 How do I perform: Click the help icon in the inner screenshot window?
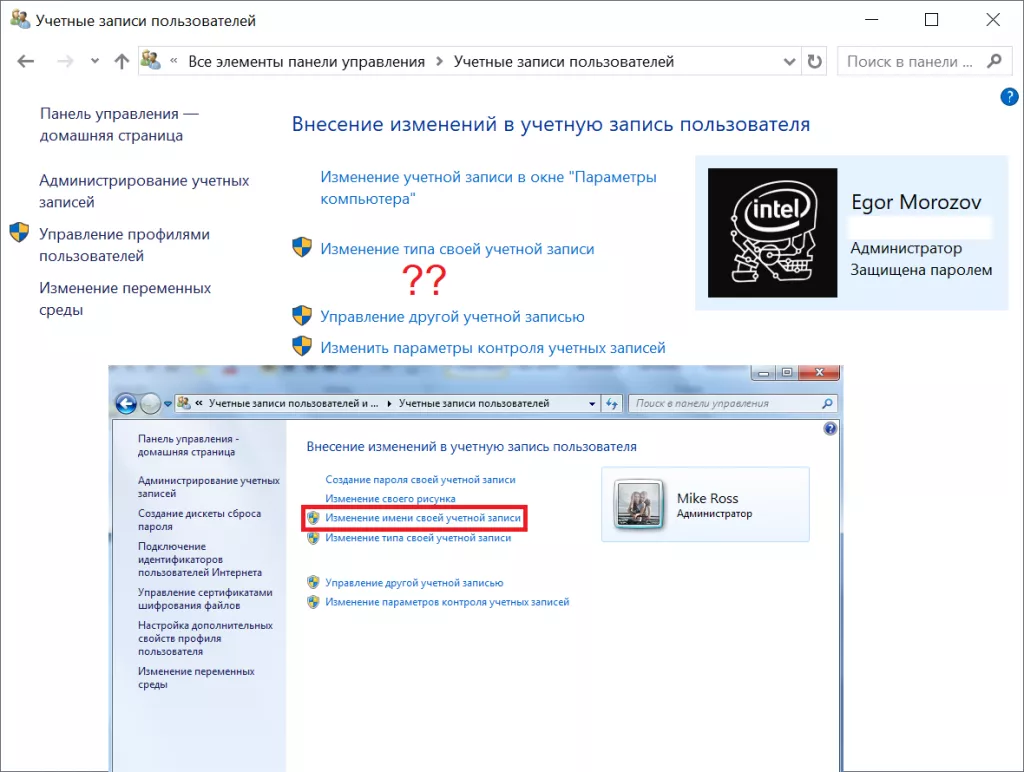[829, 429]
